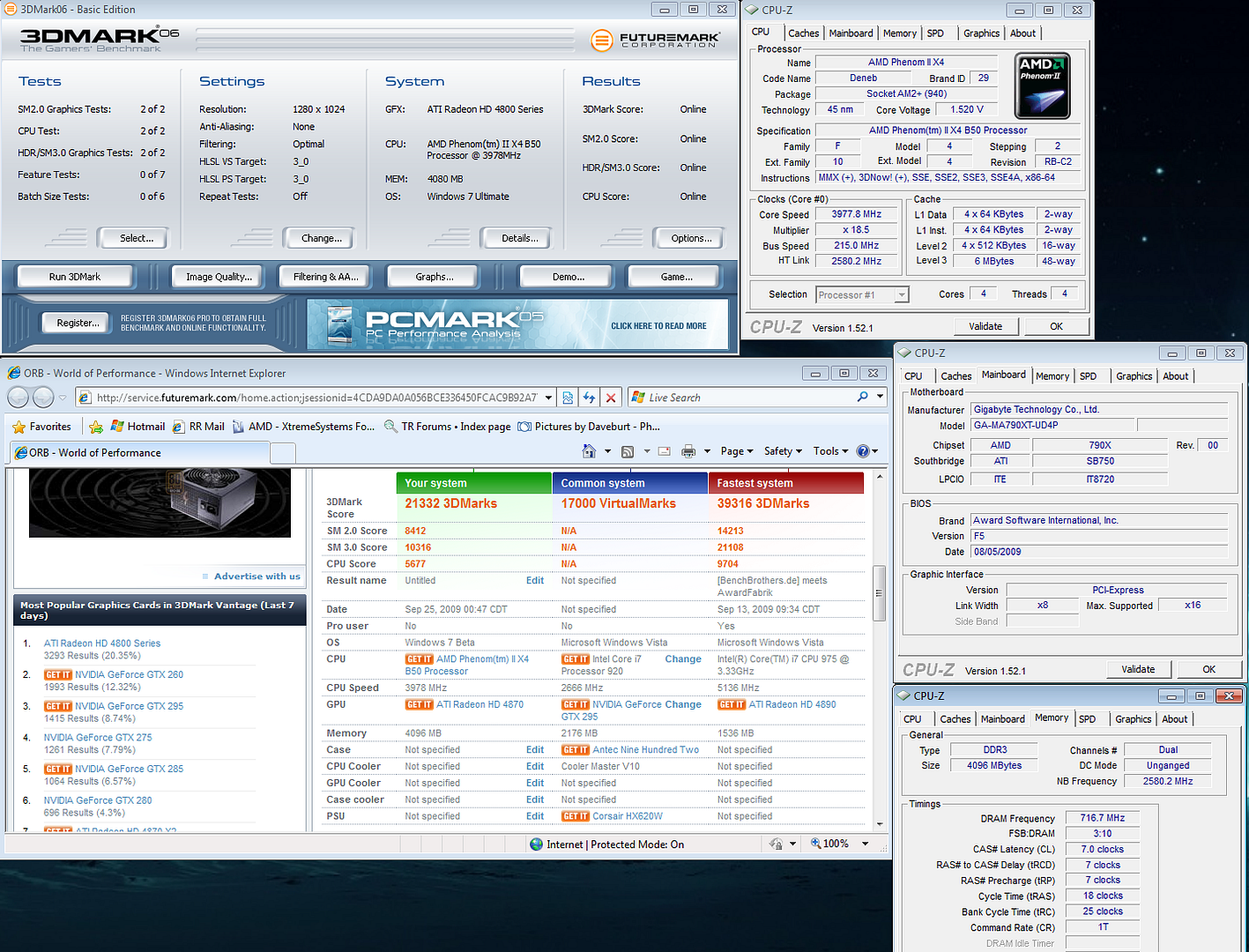1249x952 pixels.
Task: Click Options button under Results
Action: point(690,238)
